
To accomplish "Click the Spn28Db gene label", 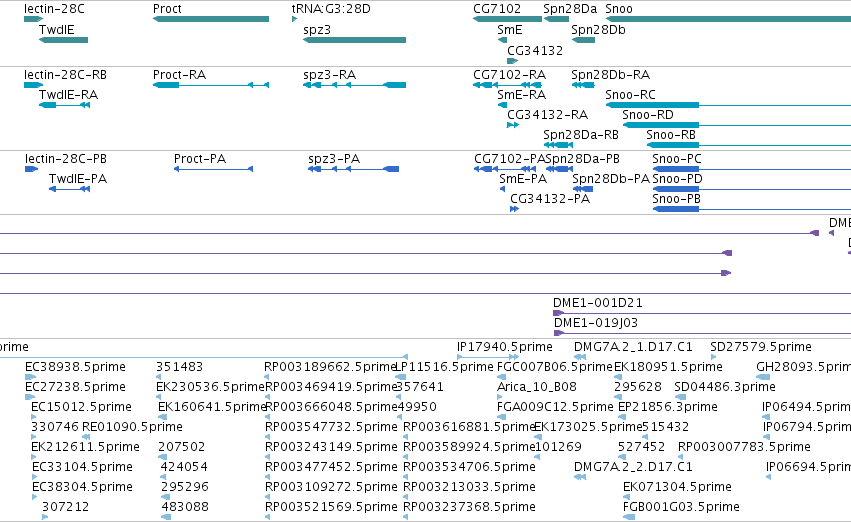I will coord(598,30).
